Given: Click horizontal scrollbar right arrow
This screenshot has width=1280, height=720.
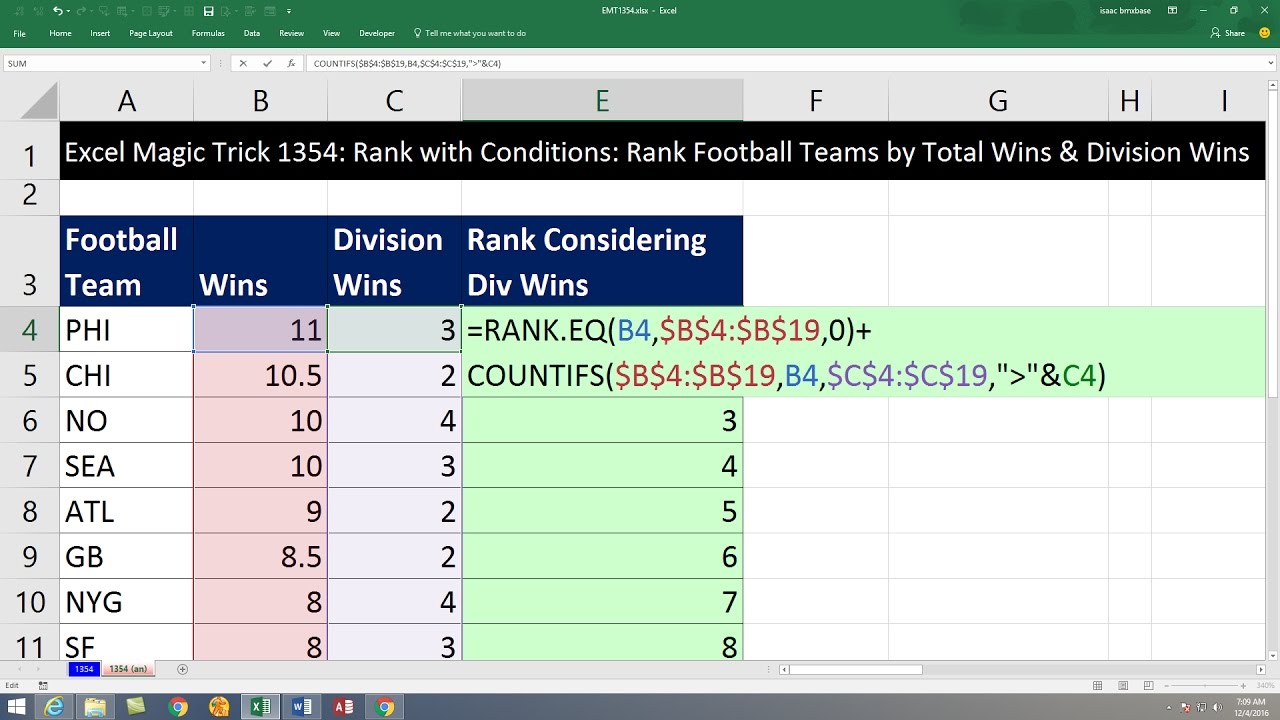Looking at the screenshot, I should pyautogui.click(x=1261, y=669).
